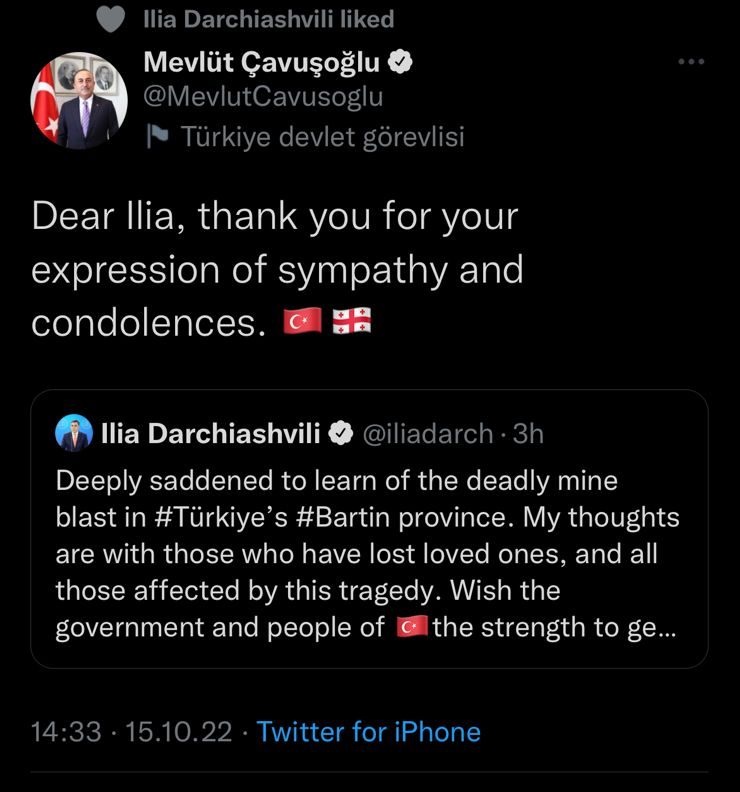Click the @MevlutCavusoglu handle
The width and height of the screenshot is (740, 792).
click(x=263, y=97)
